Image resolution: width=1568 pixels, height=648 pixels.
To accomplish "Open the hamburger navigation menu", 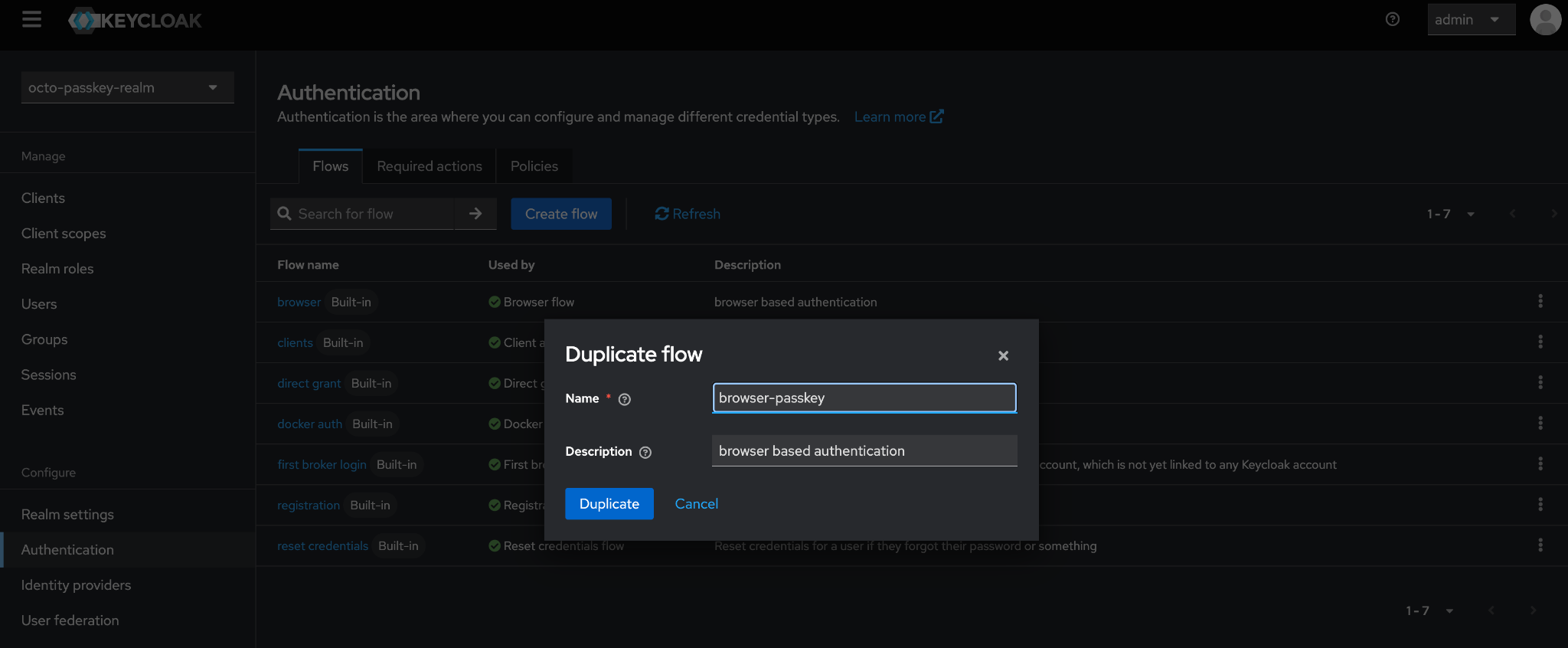I will click(x=31, y=19).
